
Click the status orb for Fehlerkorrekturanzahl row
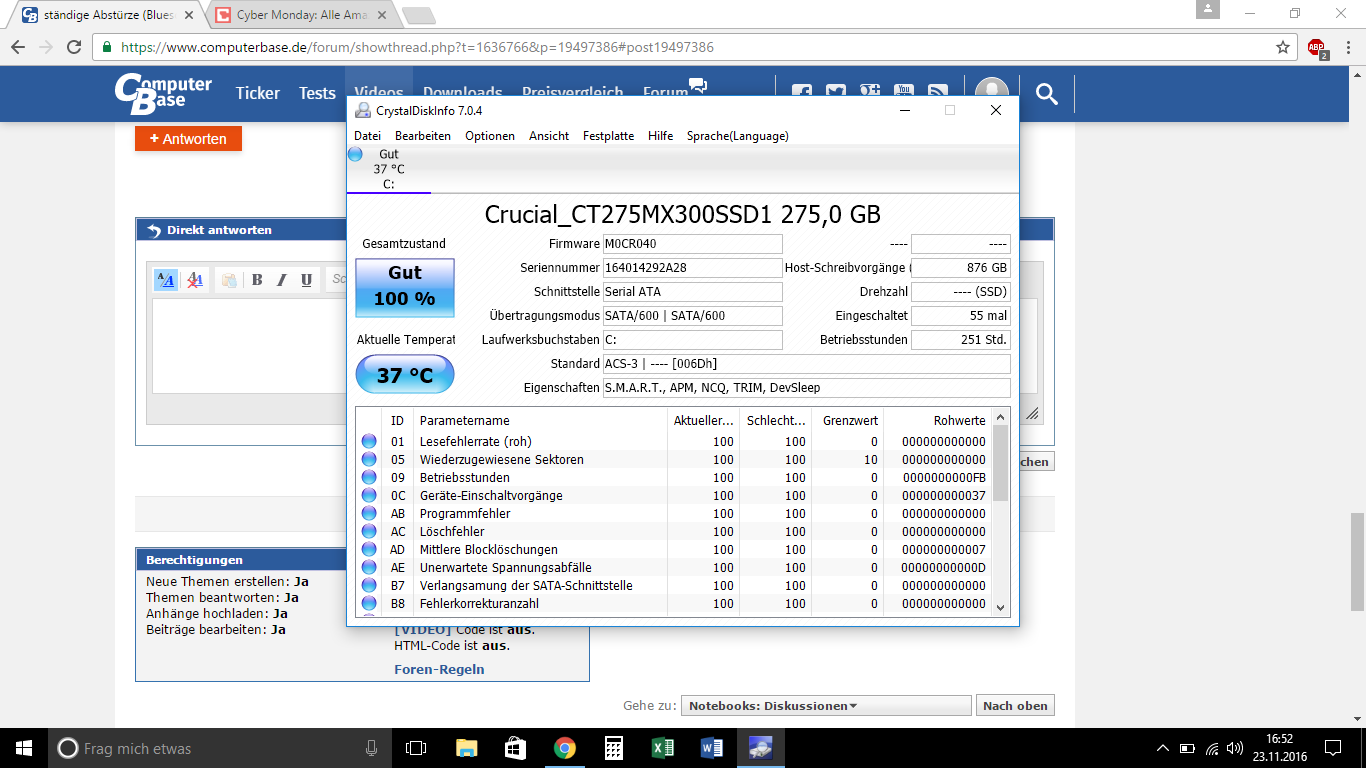369,603
